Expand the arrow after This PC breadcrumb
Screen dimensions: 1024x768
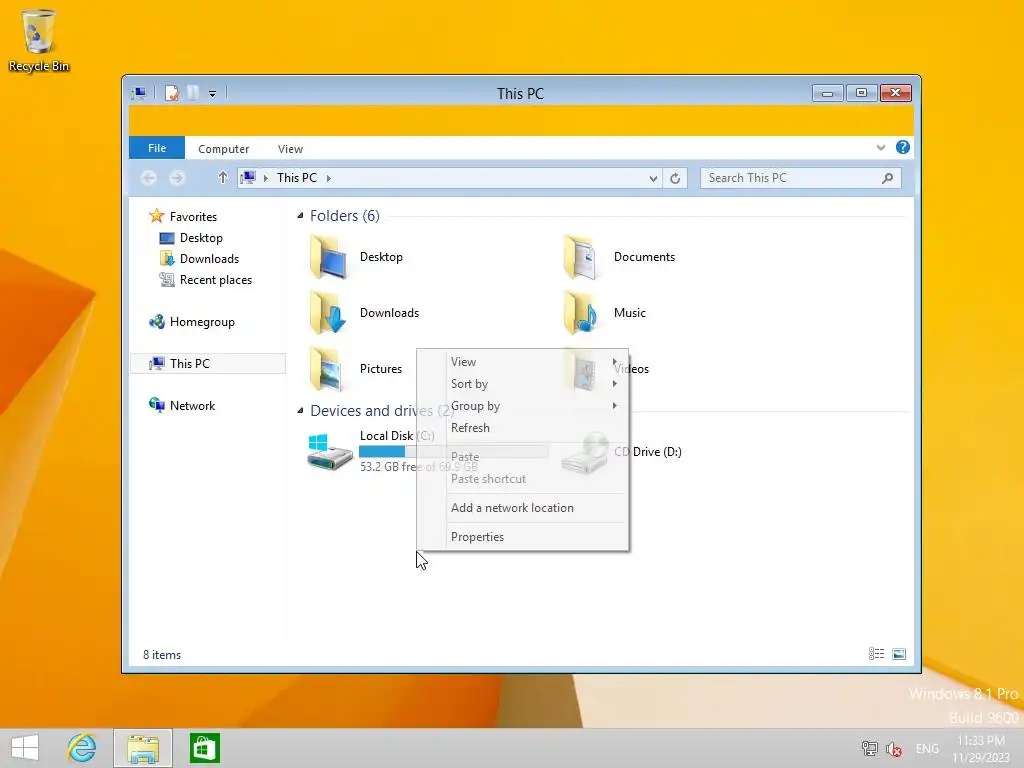328,178
